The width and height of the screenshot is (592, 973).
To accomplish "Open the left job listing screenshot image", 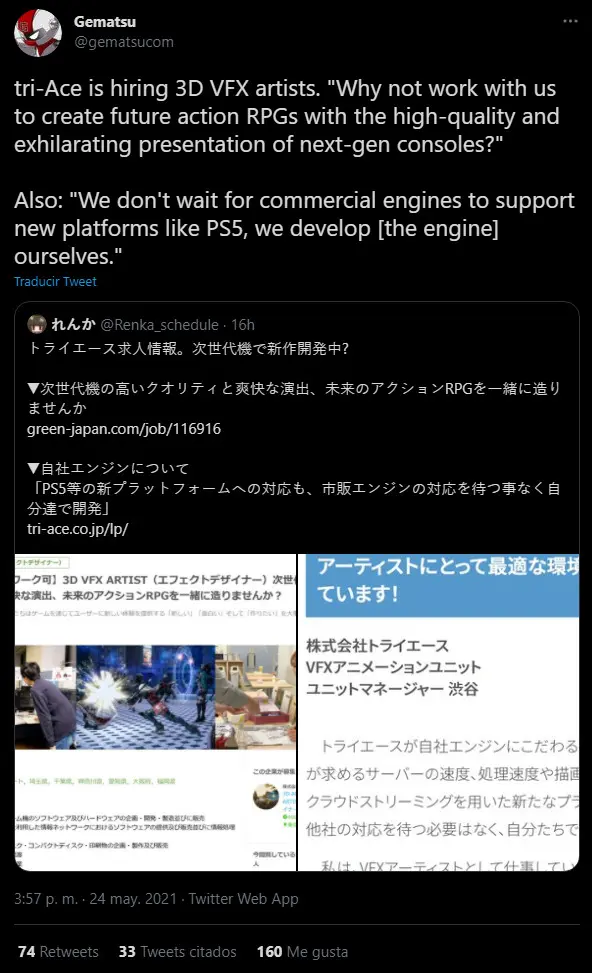I will (155, 712).
